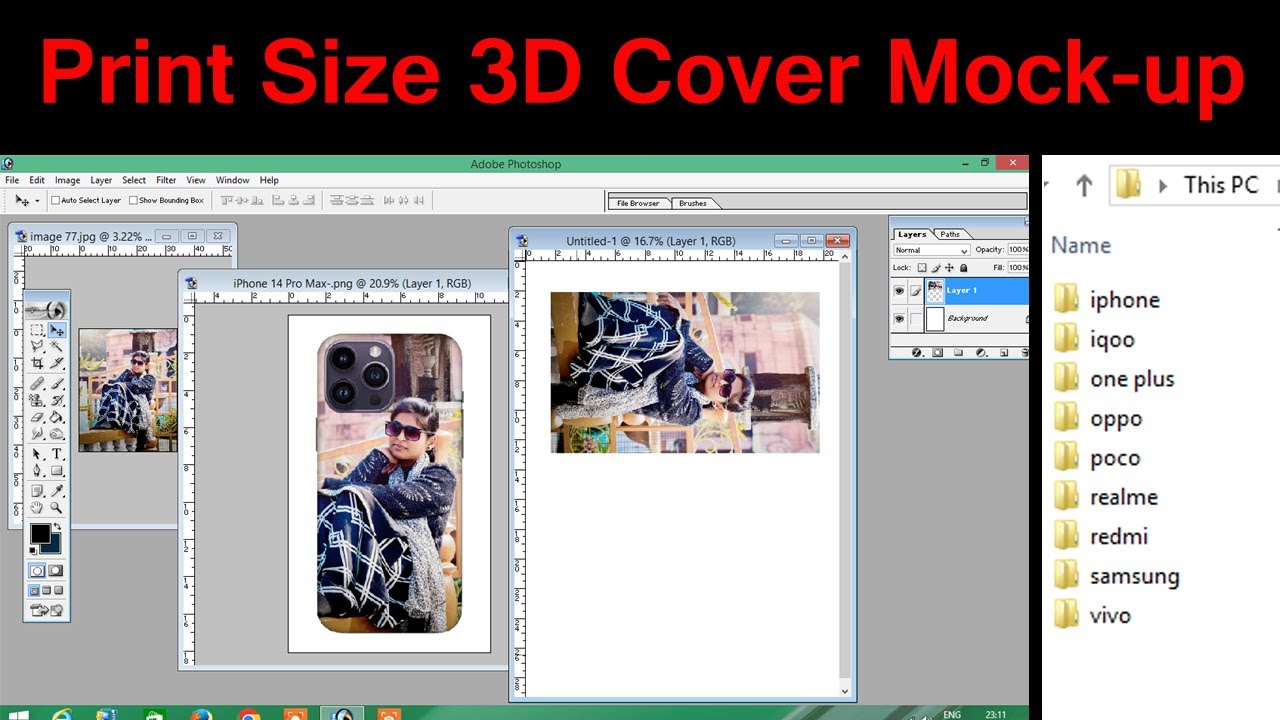Image resolution: width=1280 pixels, height=720 pixels.
Task: Open the Brushes tab
Action: [x=693, y=203]
